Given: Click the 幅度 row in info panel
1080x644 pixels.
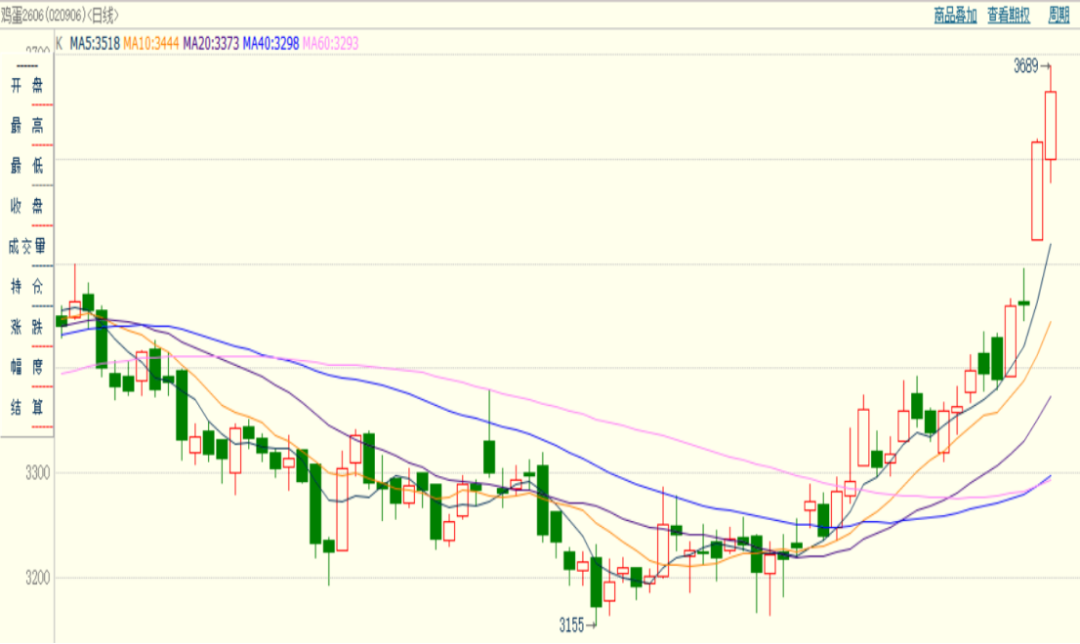Looking at the screenshot, I should [x=27, y=366].
